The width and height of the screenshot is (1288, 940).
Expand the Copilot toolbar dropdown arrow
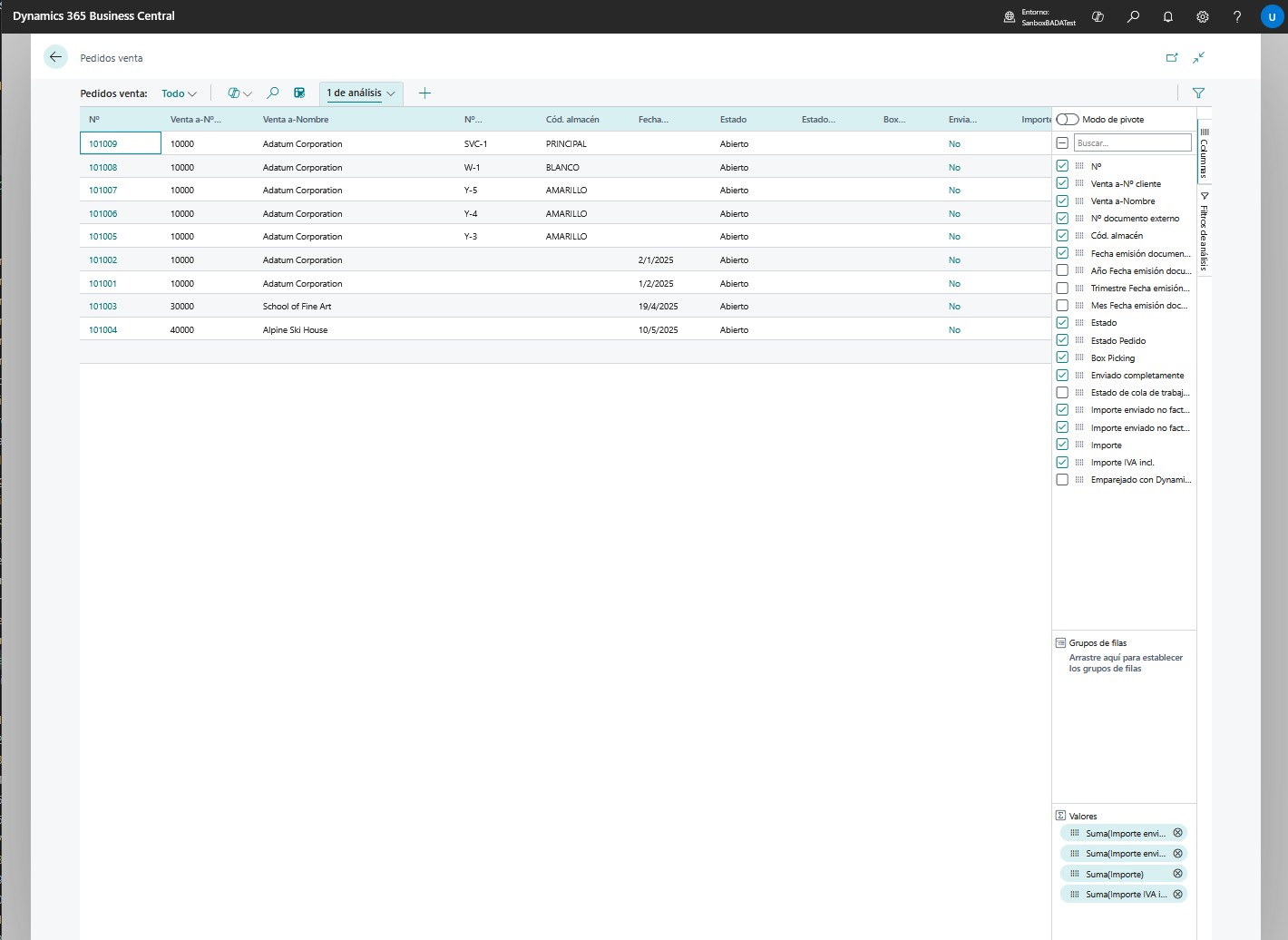[248, 93]
